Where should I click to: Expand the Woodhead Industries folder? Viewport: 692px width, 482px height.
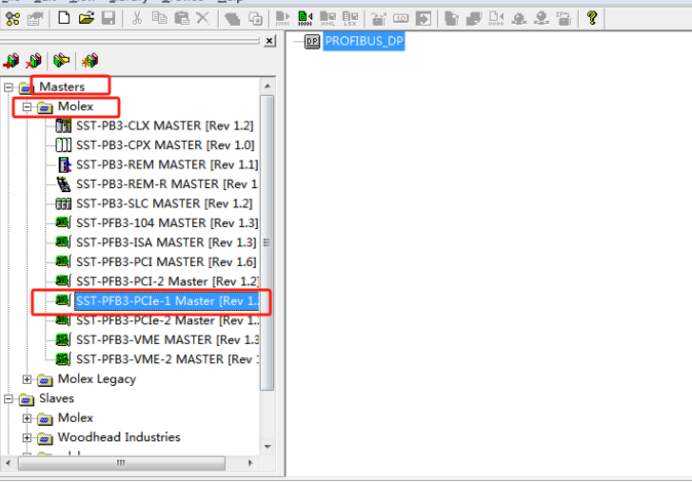click(27, 437)
